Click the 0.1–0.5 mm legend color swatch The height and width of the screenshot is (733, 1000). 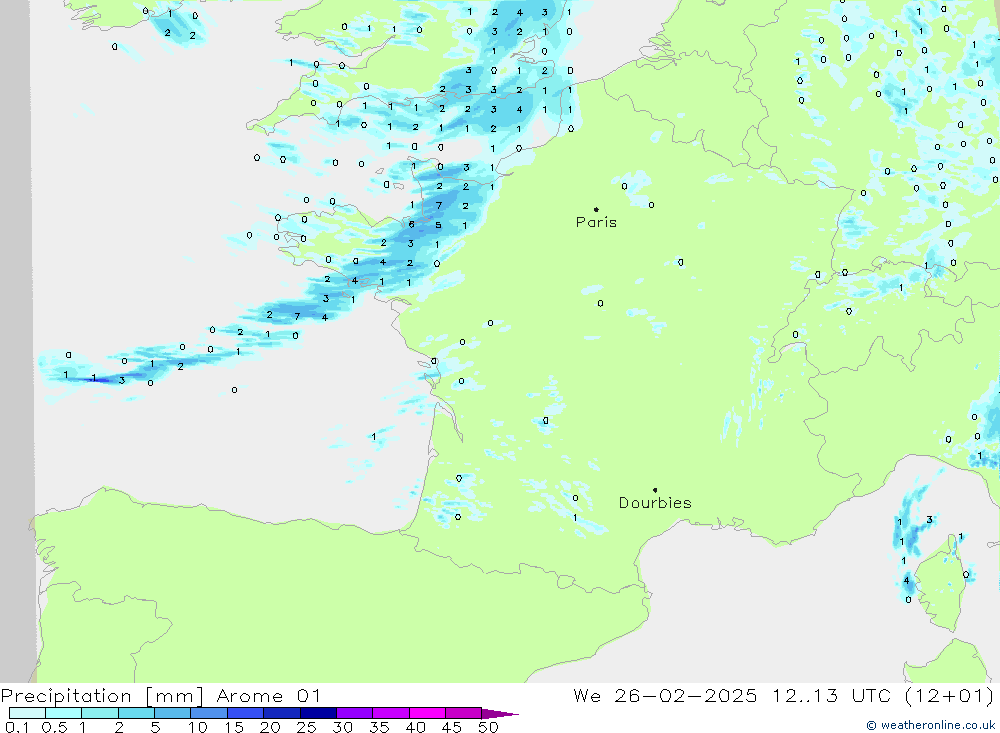coord(27,713)
